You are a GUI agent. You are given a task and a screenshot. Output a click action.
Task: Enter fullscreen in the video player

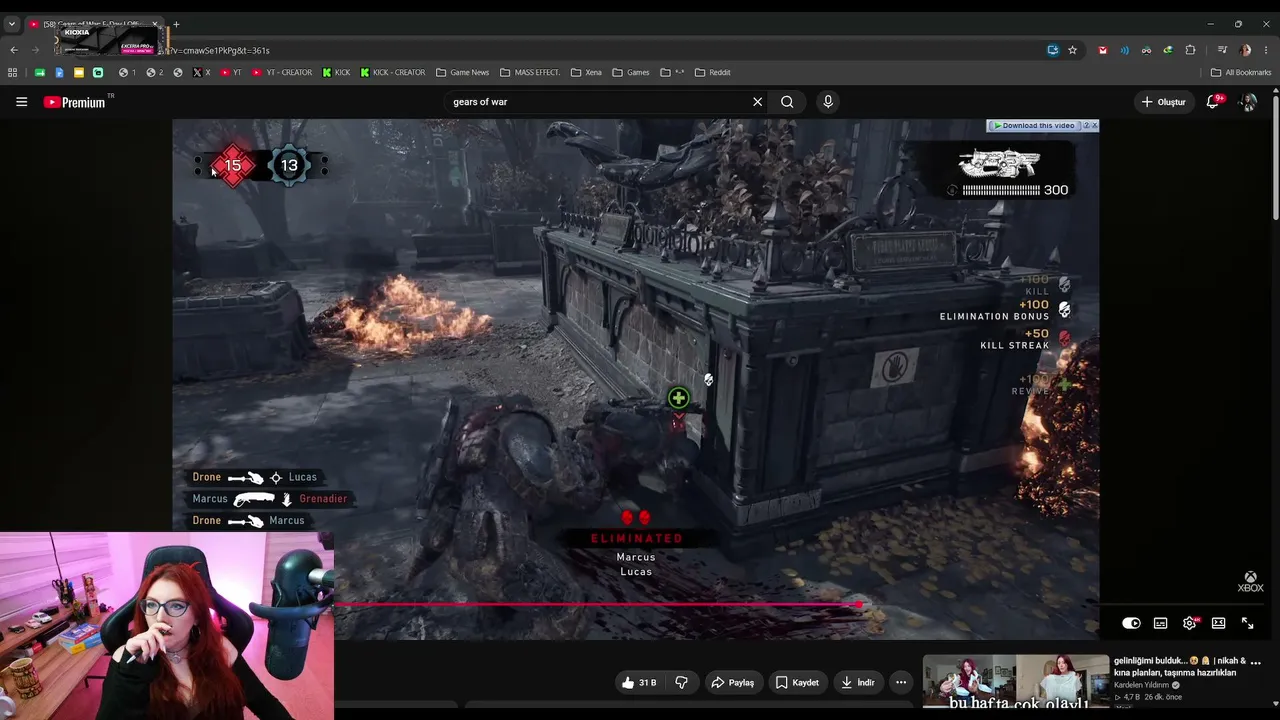pyautogui.click(x=1247, y=623)
